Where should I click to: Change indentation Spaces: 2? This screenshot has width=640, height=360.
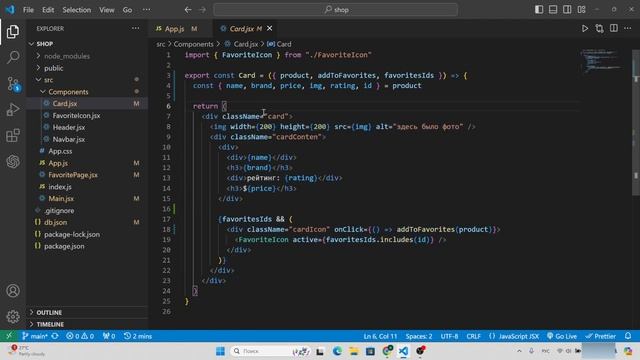pyautogui.click(x=419, y=336)
